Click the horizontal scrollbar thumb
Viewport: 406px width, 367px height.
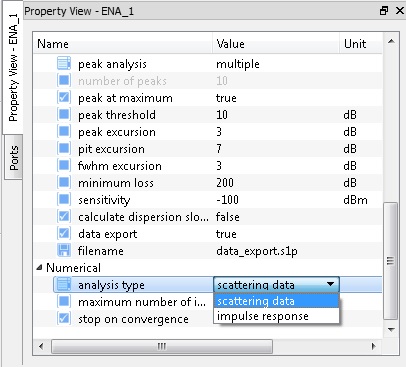(162, 346)
